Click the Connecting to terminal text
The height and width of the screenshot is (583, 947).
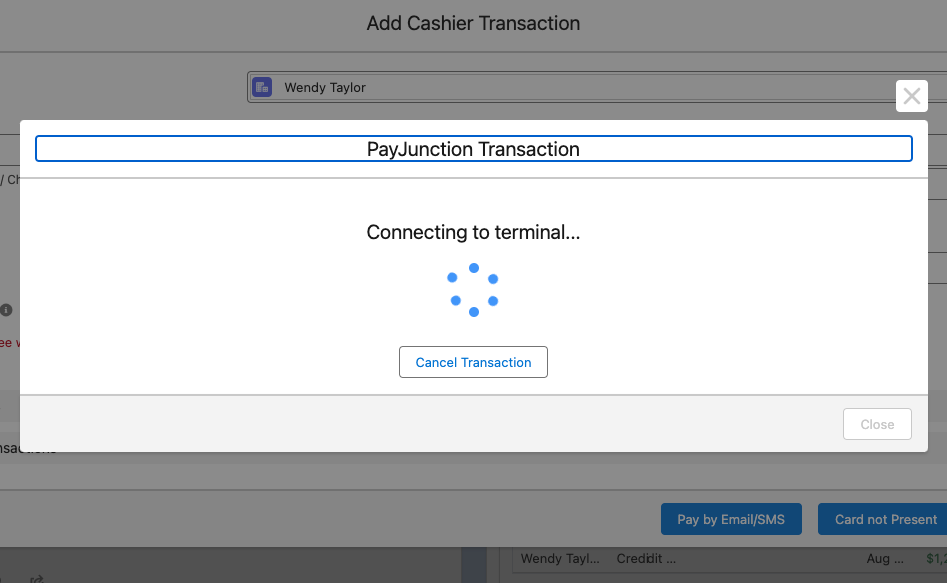474,232
